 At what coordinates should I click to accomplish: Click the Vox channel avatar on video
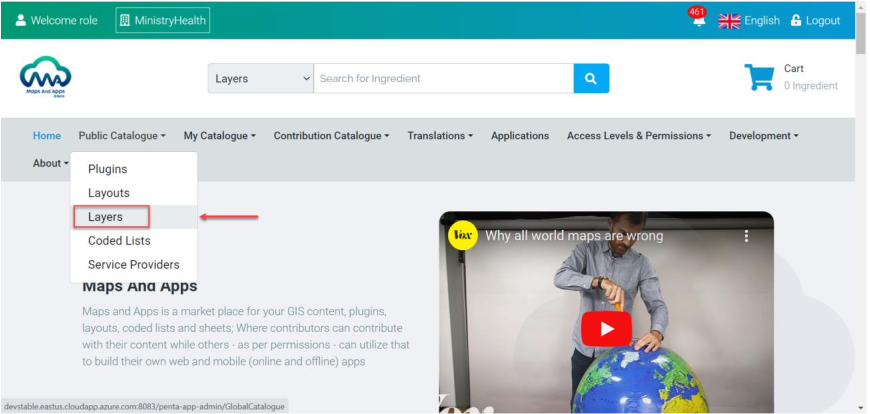point(463,235)
